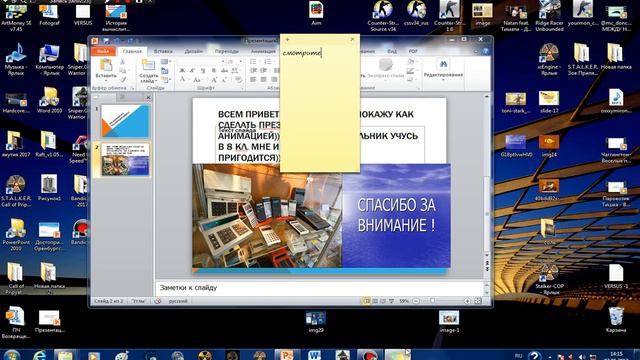Image resolution: width=640 pixels, height=360 pixels.
Task: Expand the Редактирование editing menu
Action: pos(443,69)
